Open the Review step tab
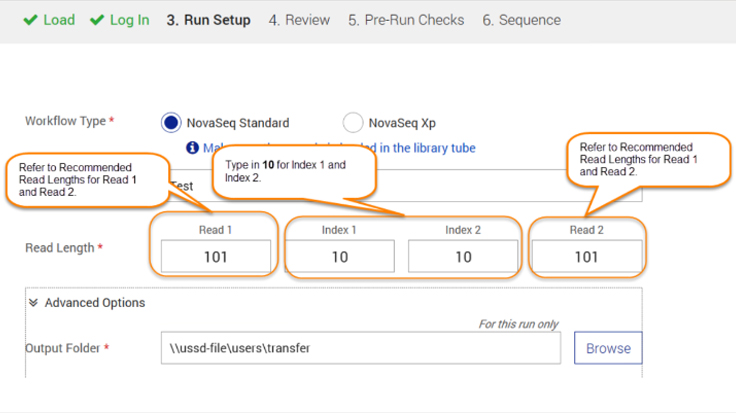736x413 pixels. point(299,20)
